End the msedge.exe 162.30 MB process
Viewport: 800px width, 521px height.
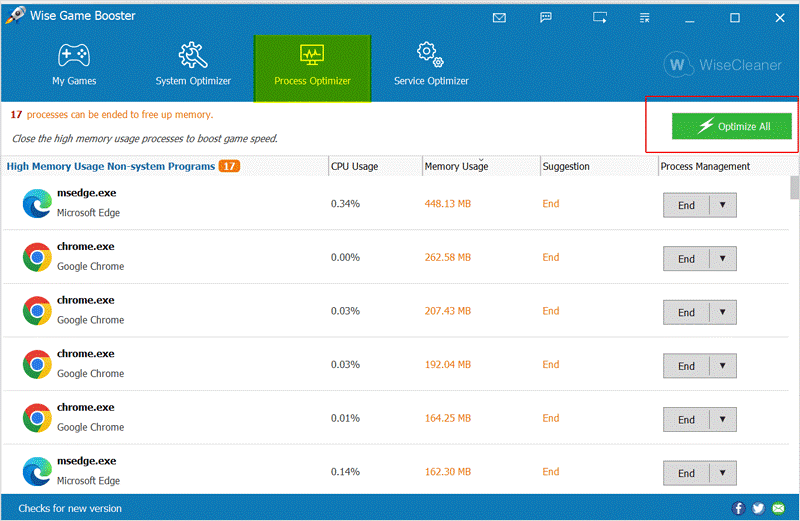point(686,473)
